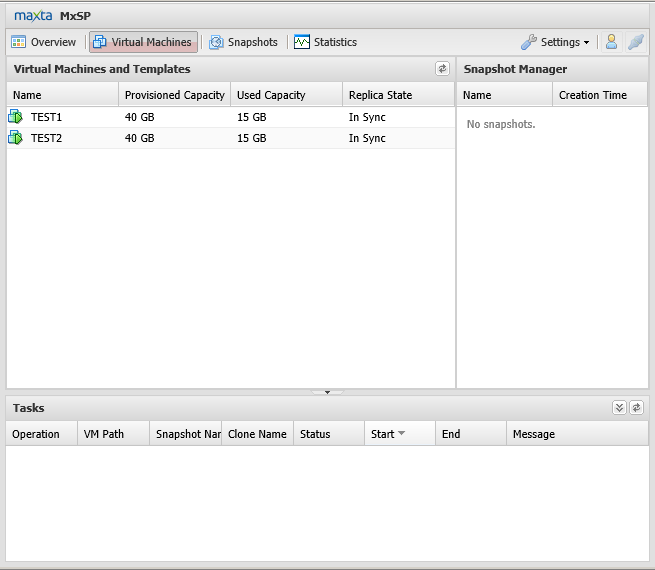Click the Message column header
655x570 pixels.
click(577, 434)
